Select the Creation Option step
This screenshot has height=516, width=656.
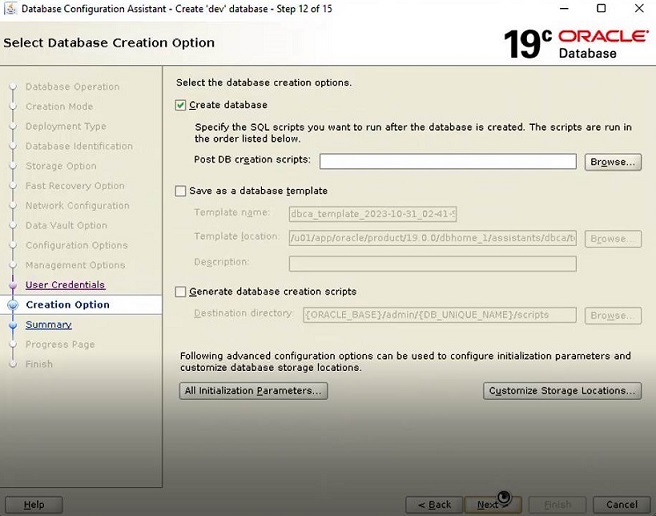pos(68,305)
